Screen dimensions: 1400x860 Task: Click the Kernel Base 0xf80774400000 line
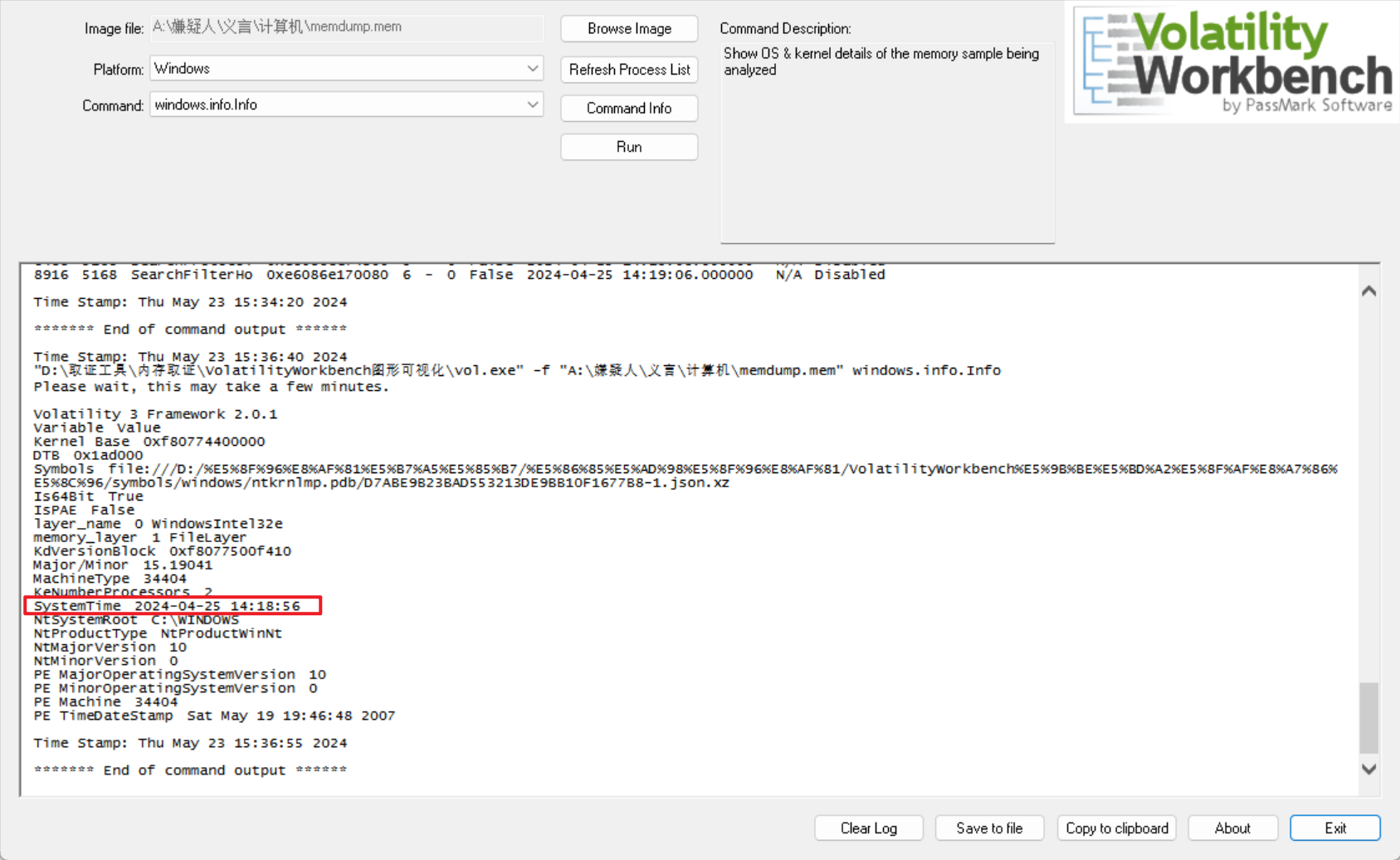click(149, 442)
